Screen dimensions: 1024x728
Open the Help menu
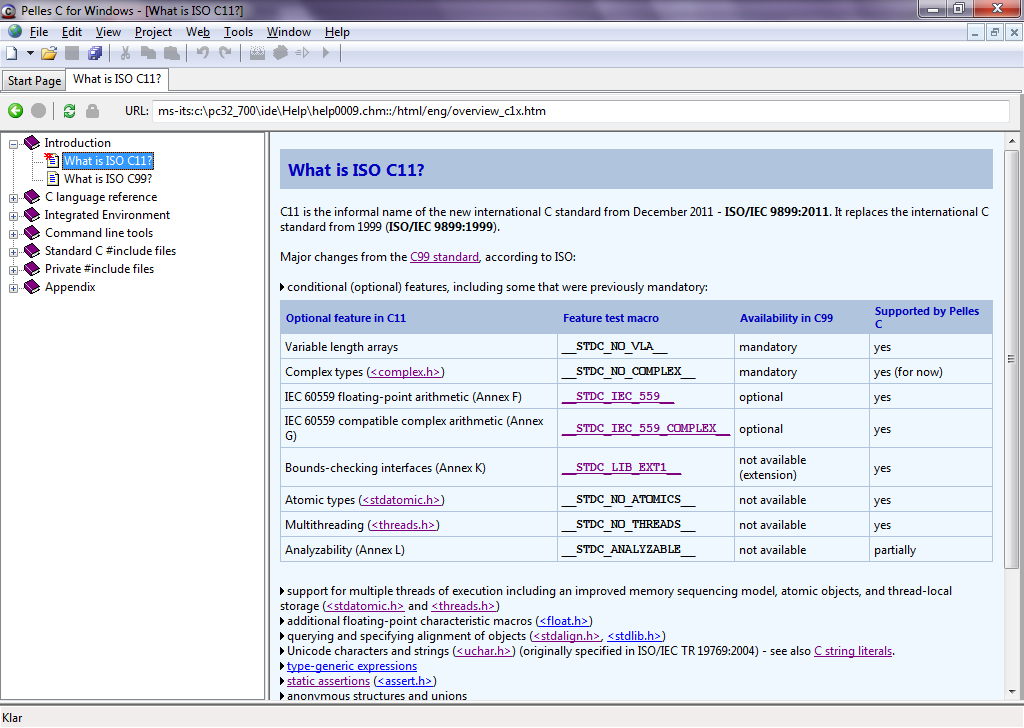337,32
